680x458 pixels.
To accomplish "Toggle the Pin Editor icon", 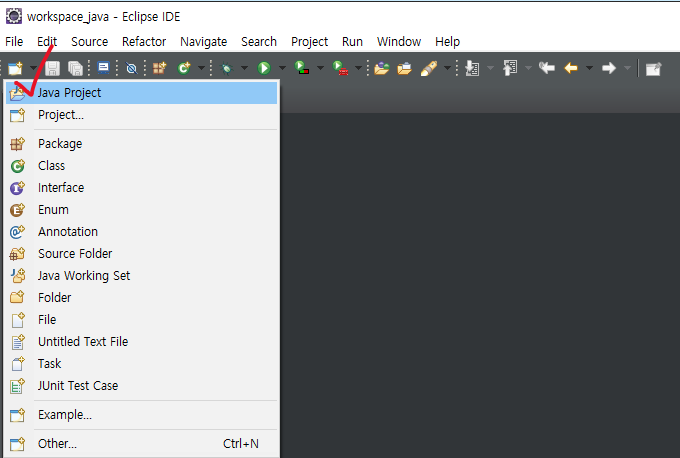I will [653, 69].
